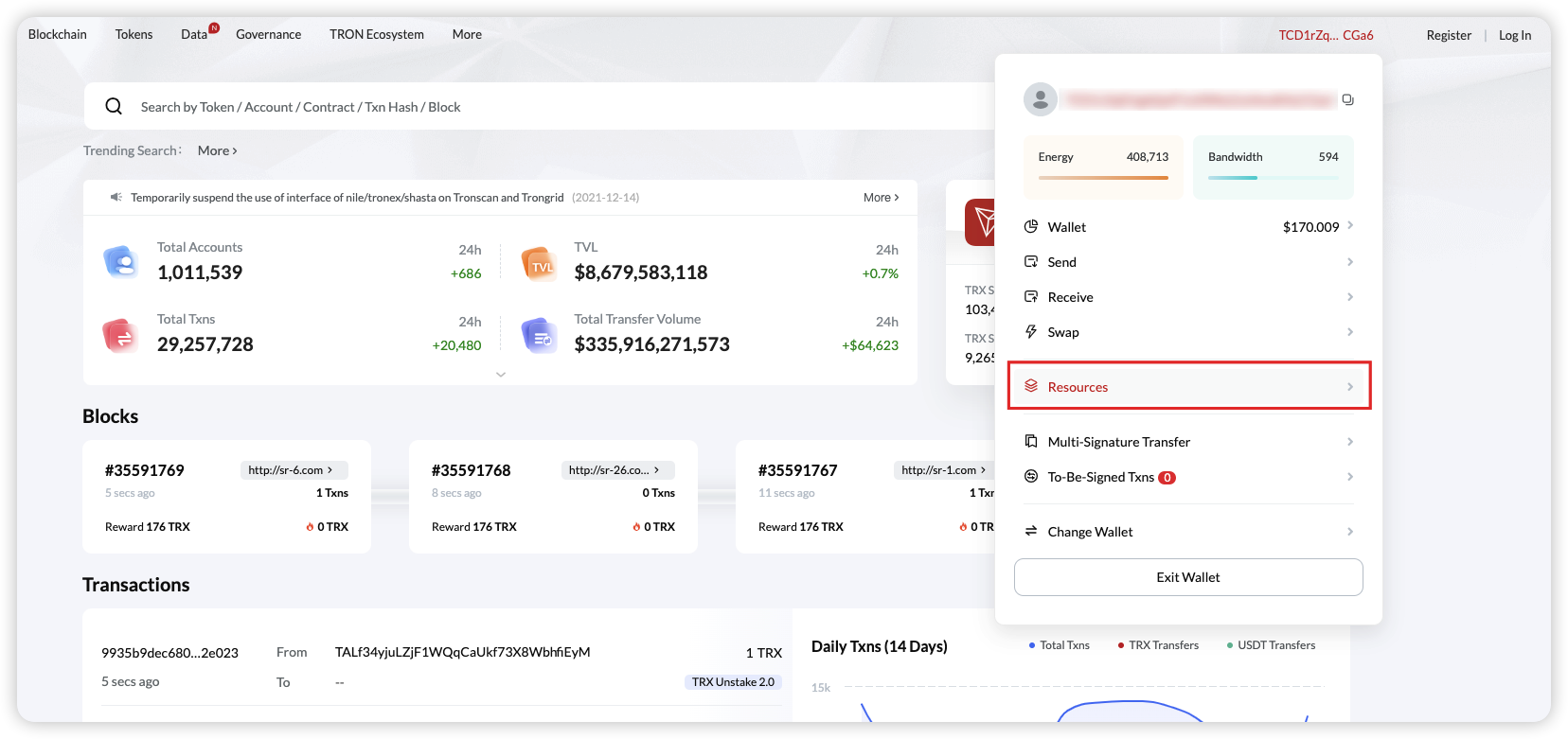
Task: Click More next to Trending Search
Action: [218, 150]
